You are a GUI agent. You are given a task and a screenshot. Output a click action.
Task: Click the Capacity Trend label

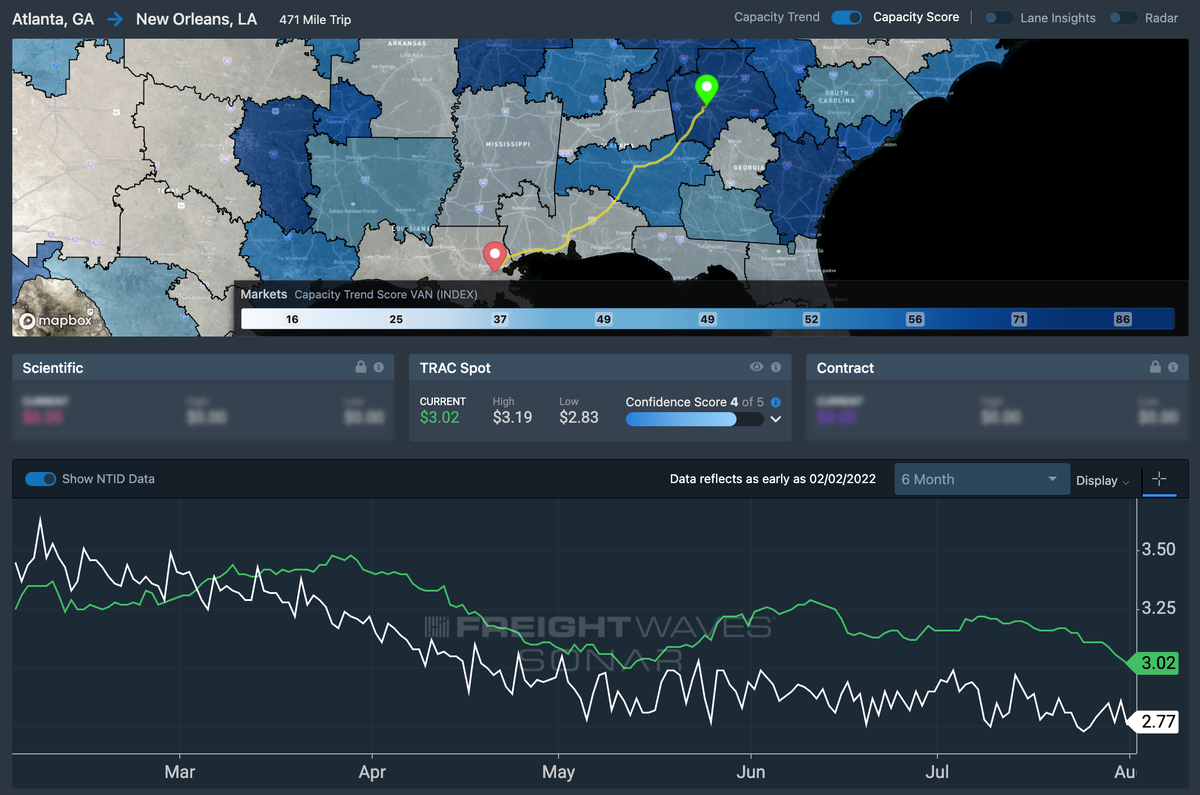[777, 17]
